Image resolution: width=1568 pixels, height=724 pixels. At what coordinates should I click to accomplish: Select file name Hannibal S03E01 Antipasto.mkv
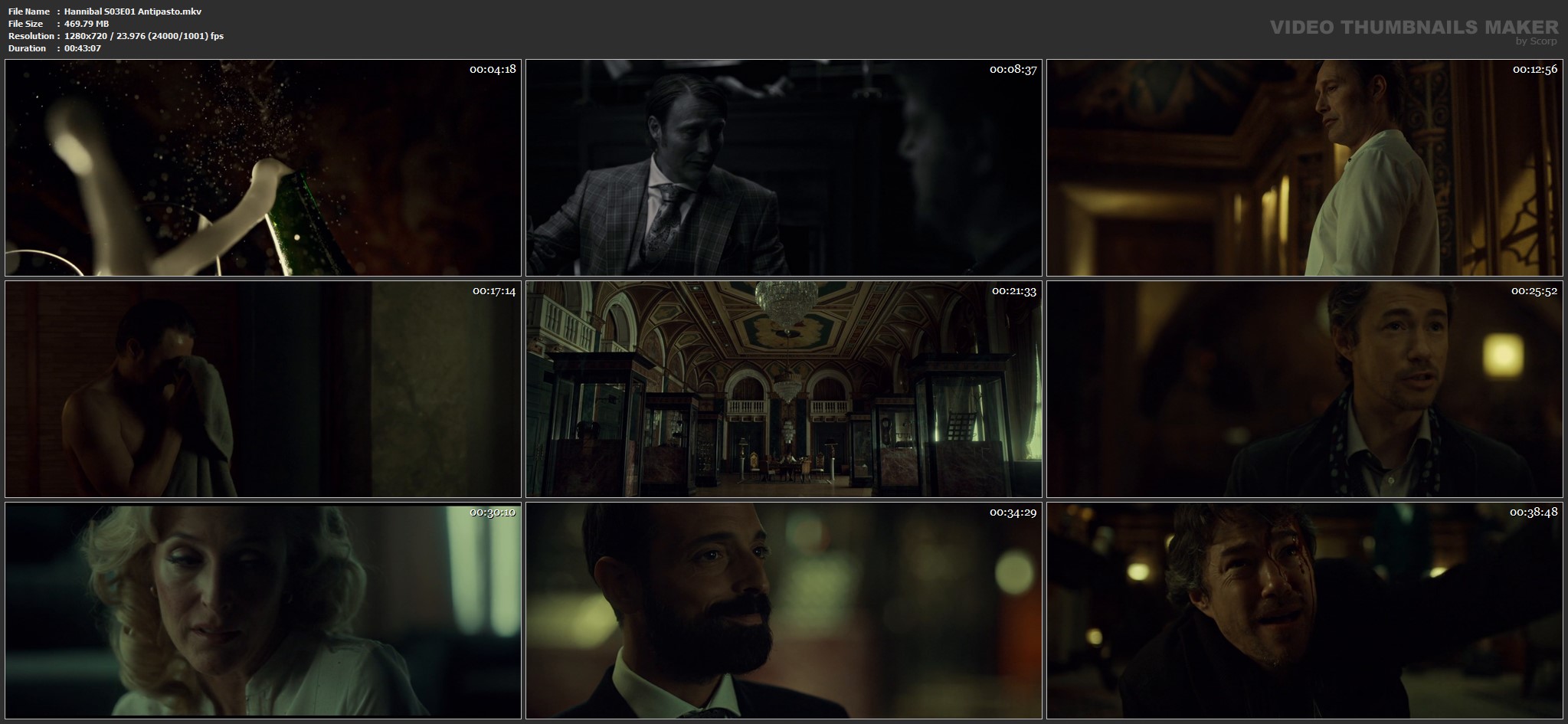(x=133, y=11)
